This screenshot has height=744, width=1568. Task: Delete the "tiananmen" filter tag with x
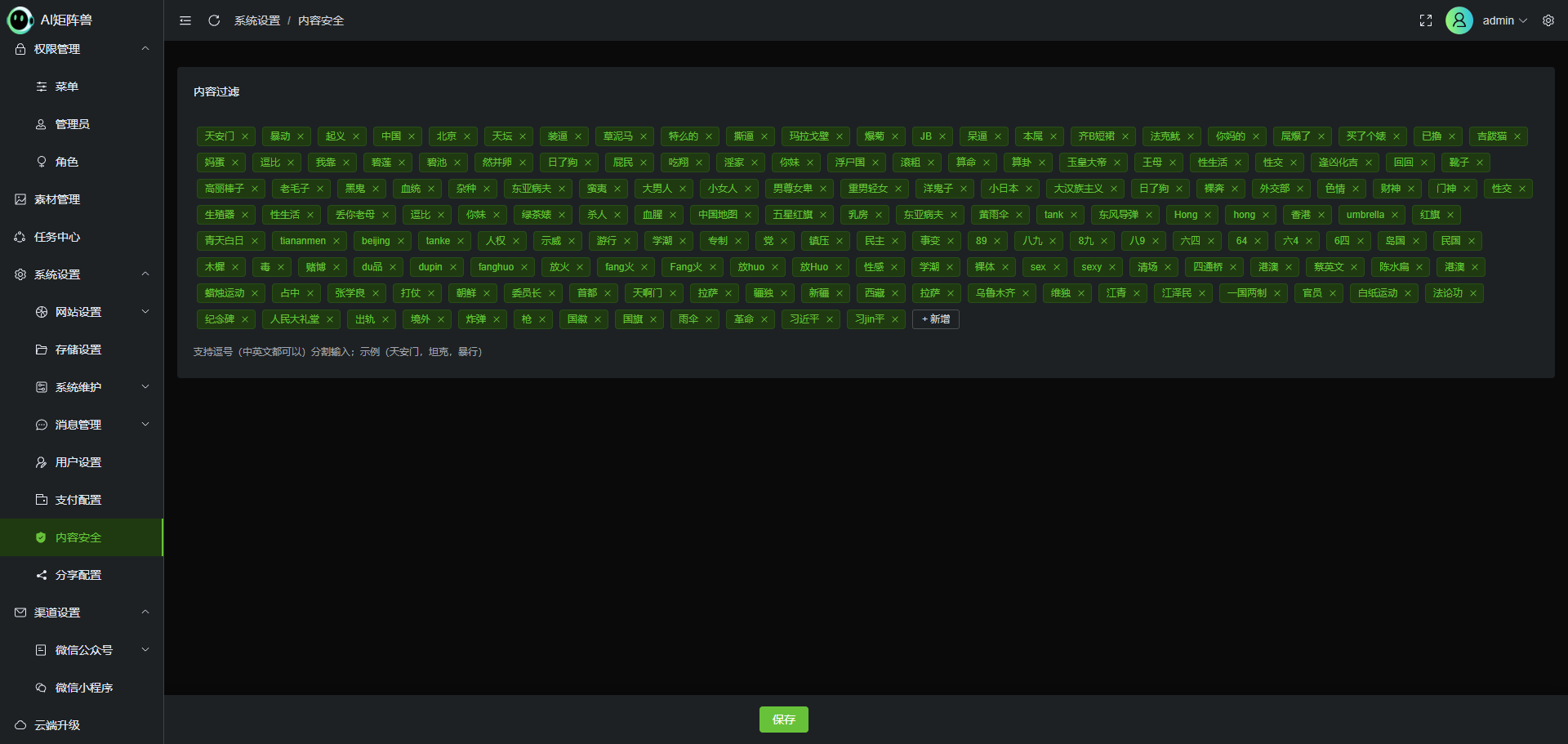[336, 241]
